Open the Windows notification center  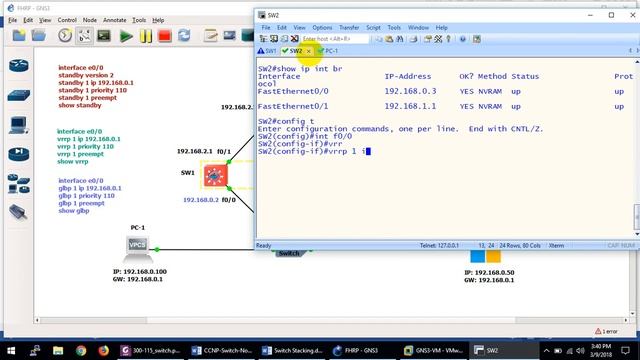click(625, 351)
